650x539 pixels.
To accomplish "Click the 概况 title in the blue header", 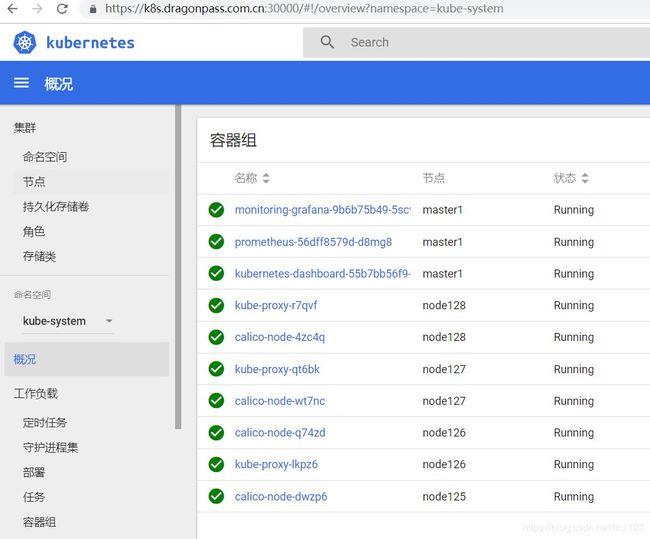I will point(58,84).
